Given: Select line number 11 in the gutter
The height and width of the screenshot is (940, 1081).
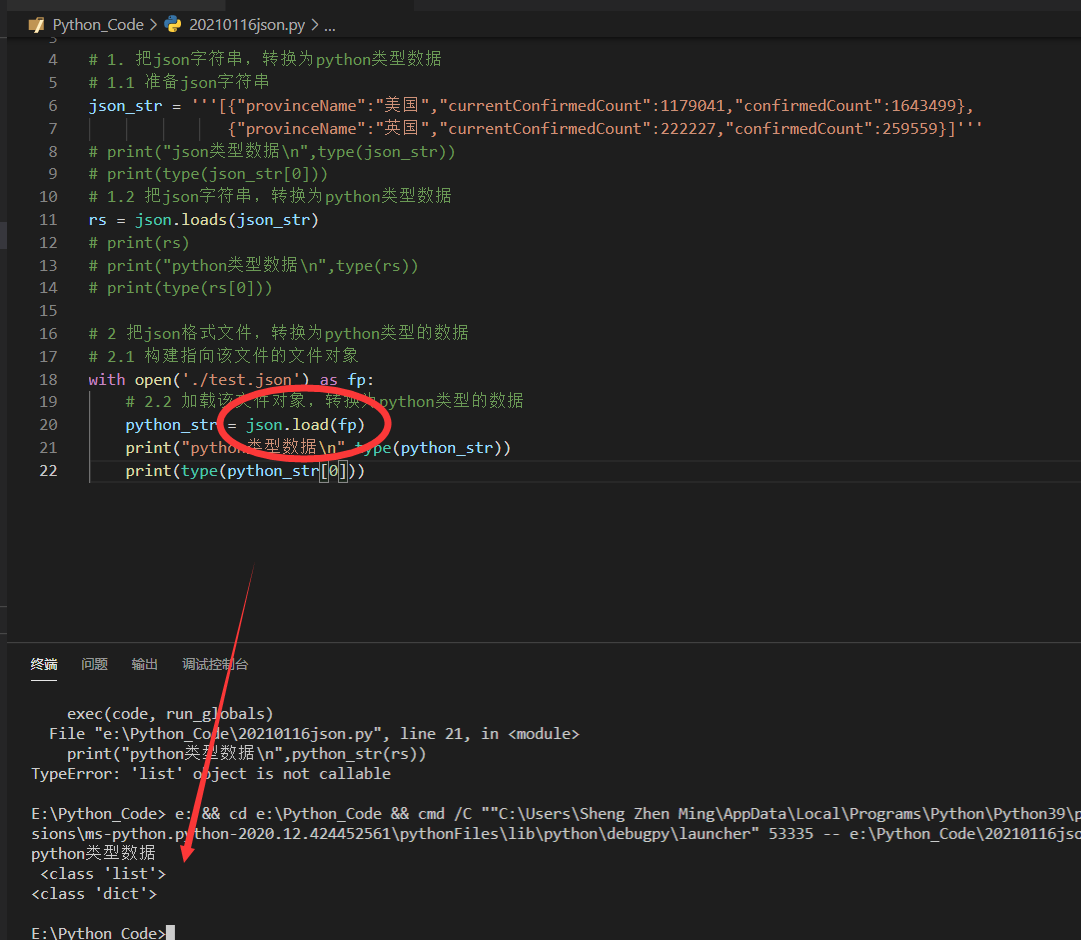Looking at the screenshot, I should coord(48,220).
